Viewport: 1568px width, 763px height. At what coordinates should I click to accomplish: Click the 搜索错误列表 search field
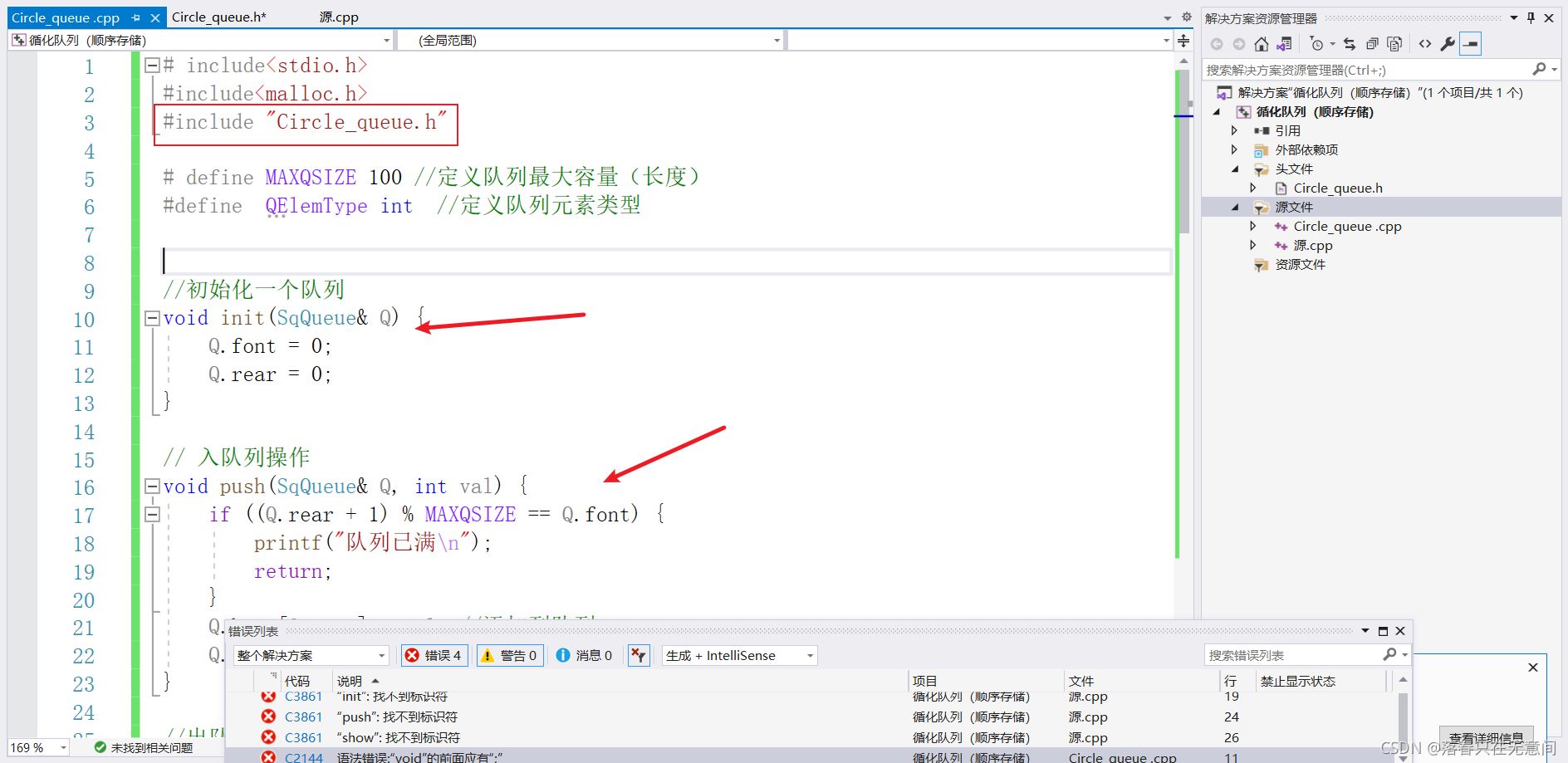(1292, 656)
